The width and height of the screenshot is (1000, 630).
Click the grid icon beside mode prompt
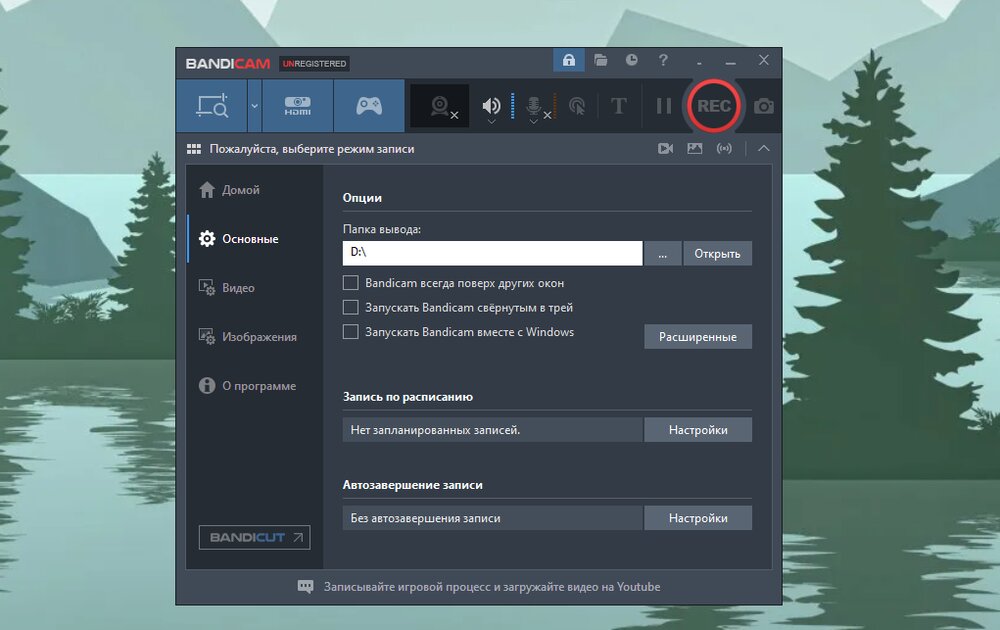pos(194,149)
